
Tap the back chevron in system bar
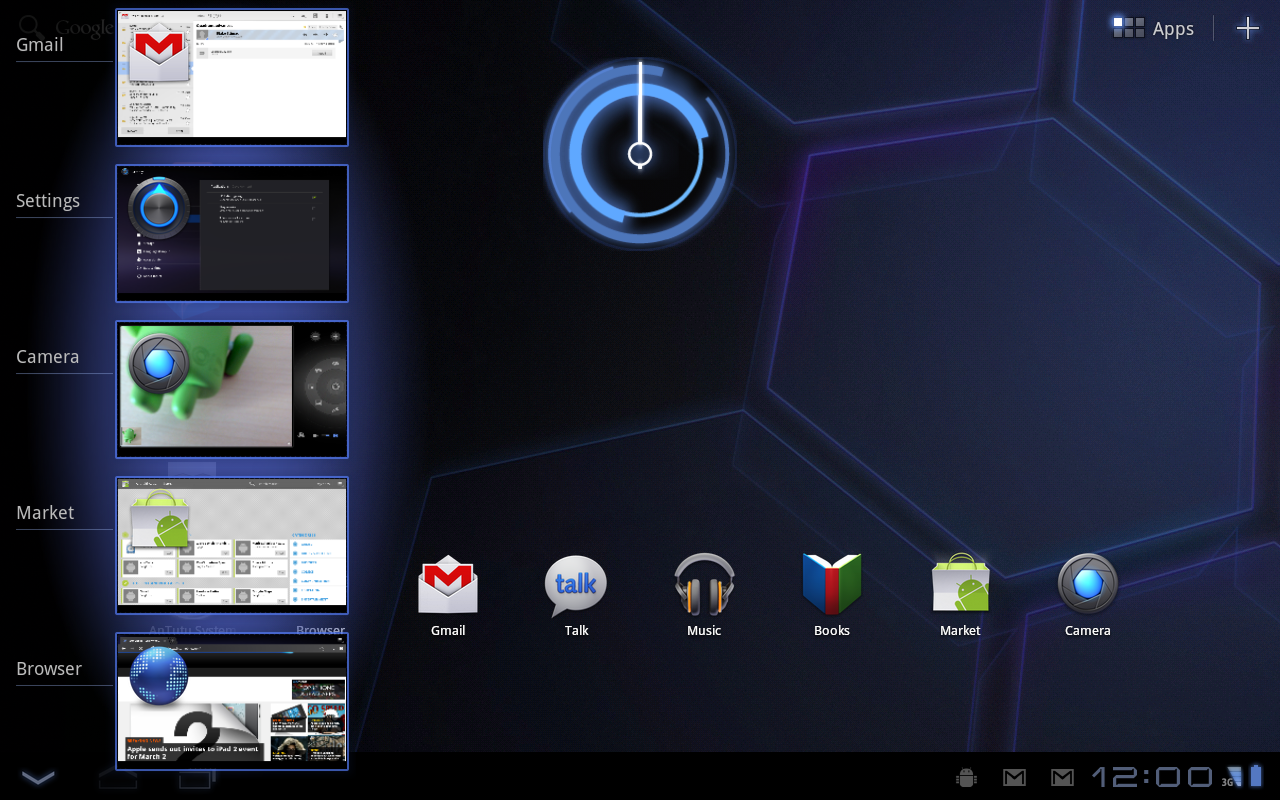coord(38,777)
